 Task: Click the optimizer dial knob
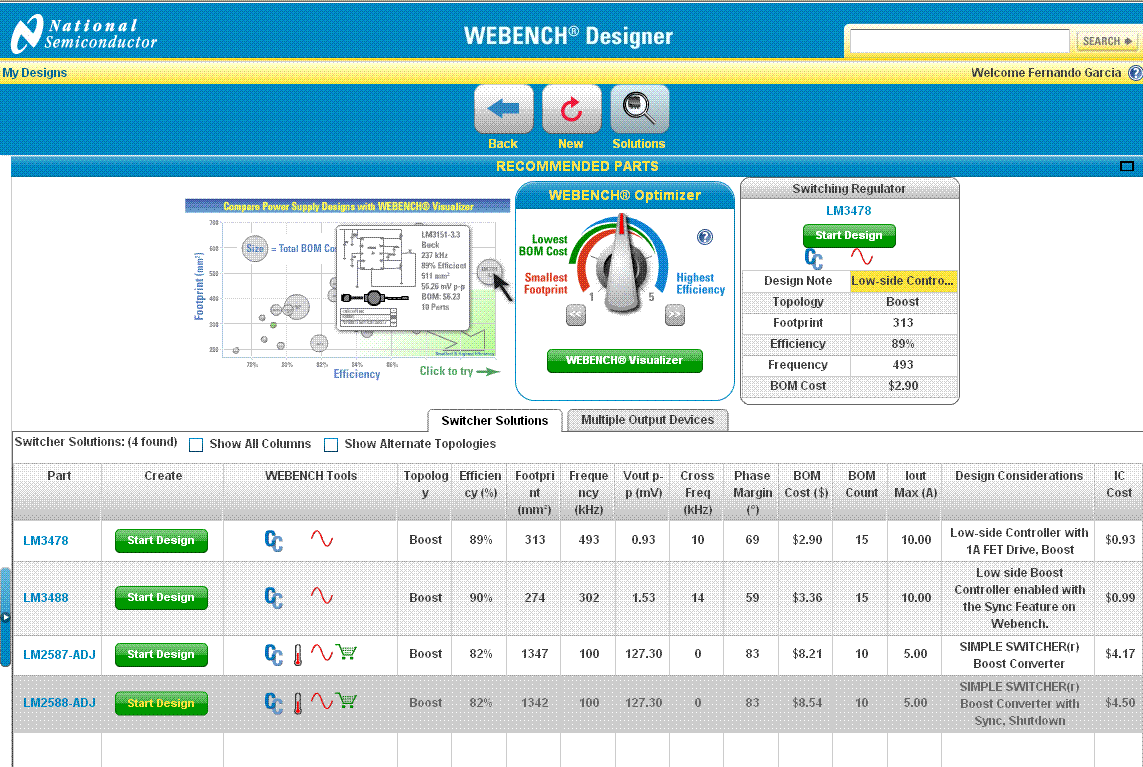[622, 264]
